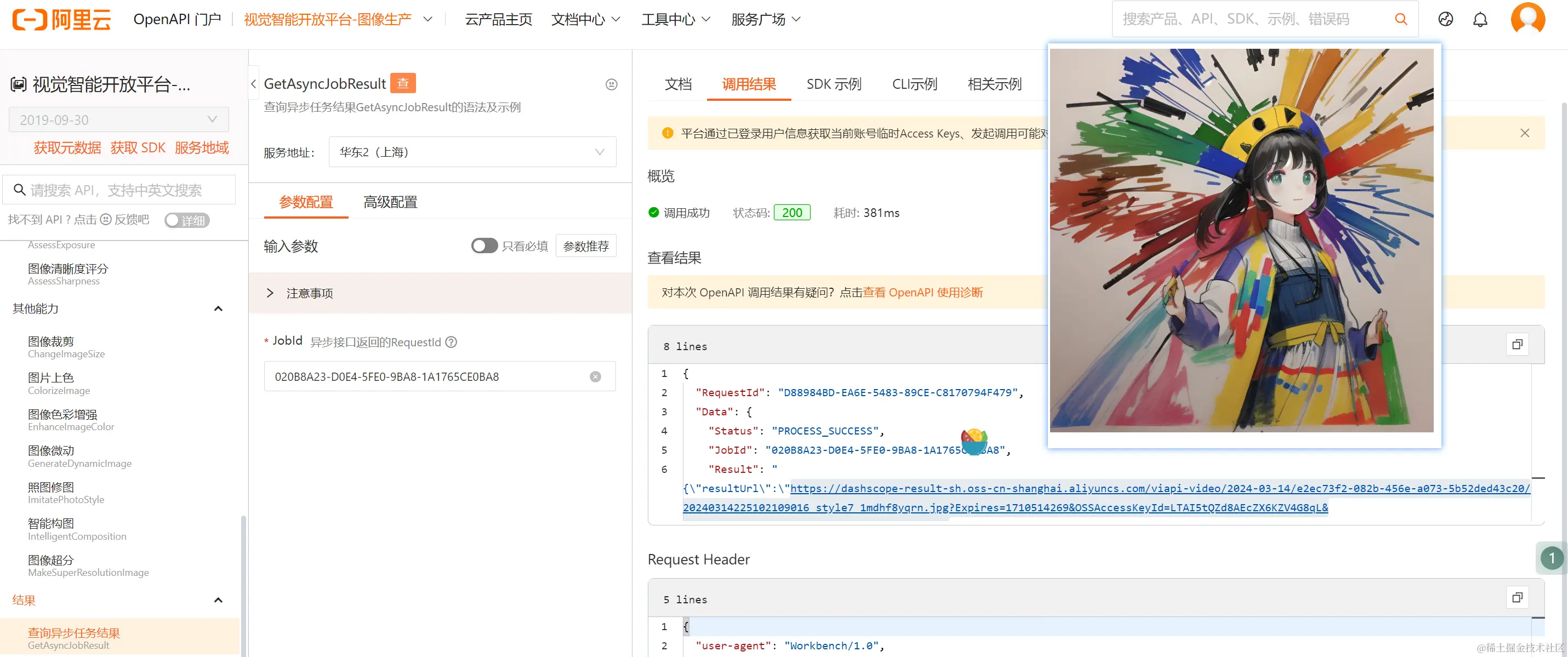Screen dimensions: 1568x657
Task: Click the orange 查 badge next to GetAsyncJobResult
Action: point(403,83)
